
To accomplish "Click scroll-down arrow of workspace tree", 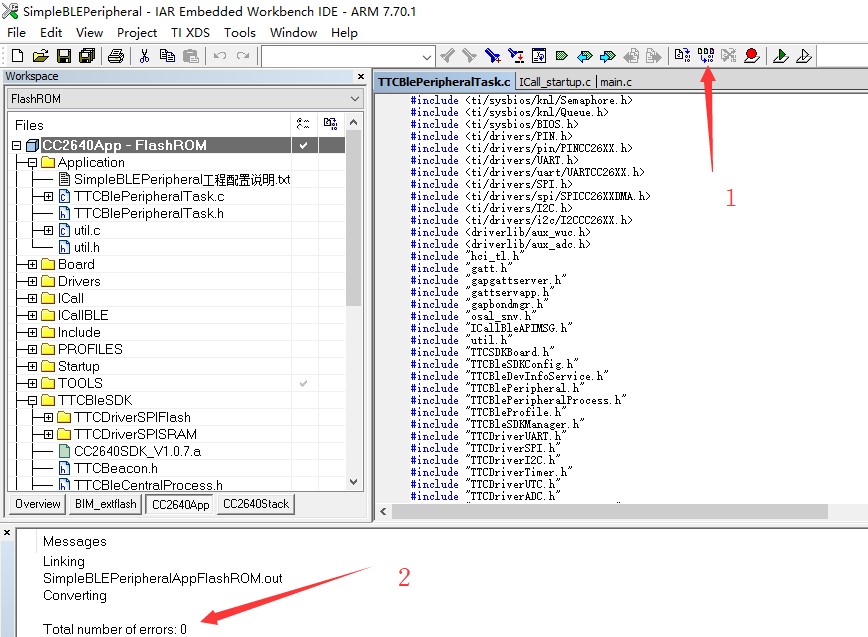I will click(354, 482).
